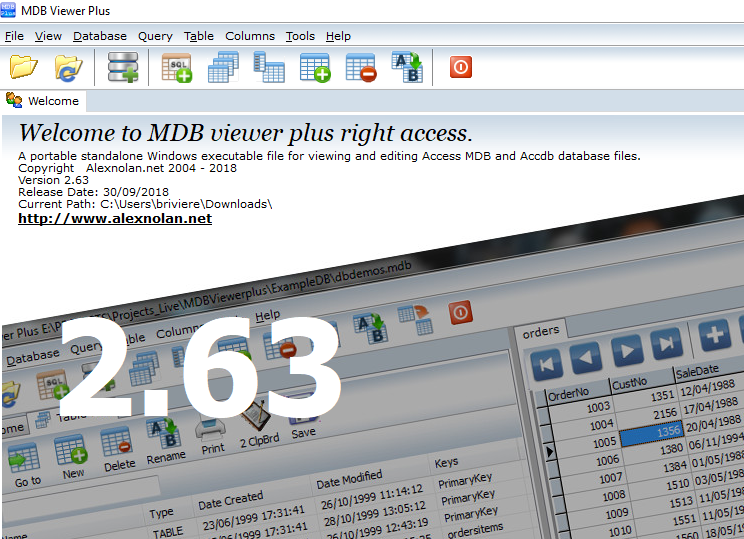Follow the http://www.alexnolan.net link
The height and width of the screenshot is (539, 744).
(115, 218)
